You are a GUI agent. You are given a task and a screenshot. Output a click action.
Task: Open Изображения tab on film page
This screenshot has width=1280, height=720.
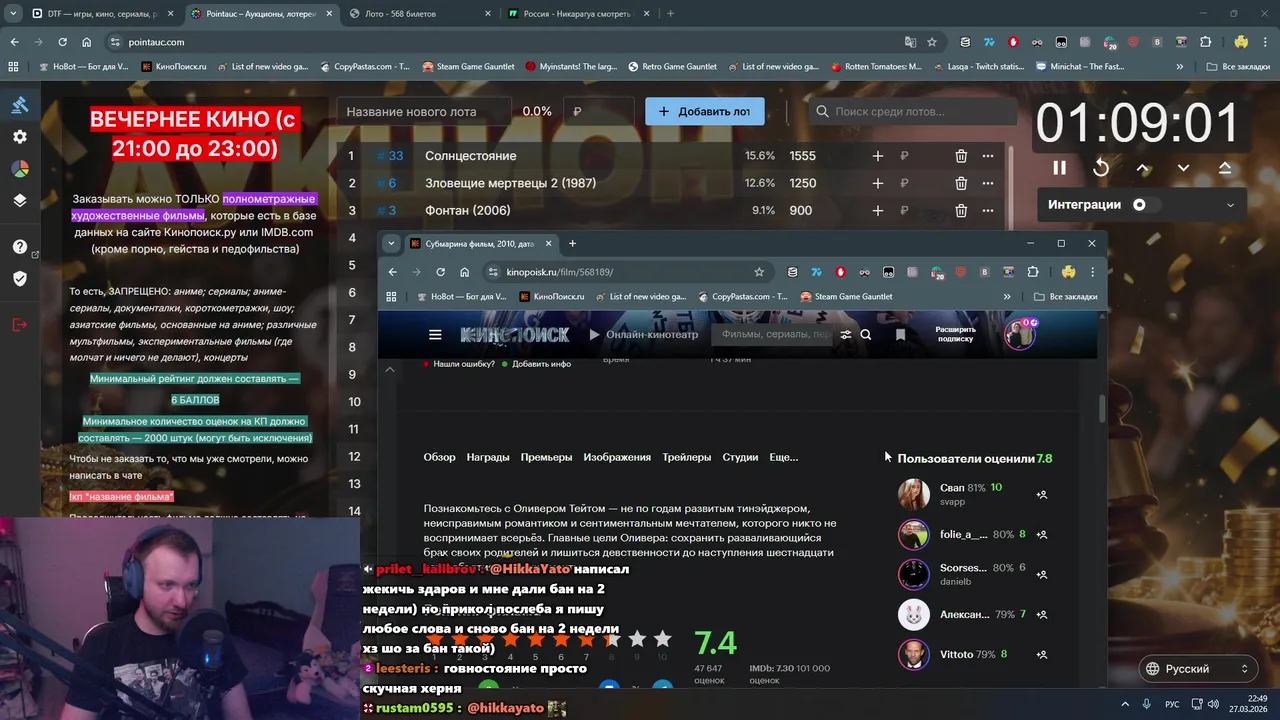tap(617, 457)
